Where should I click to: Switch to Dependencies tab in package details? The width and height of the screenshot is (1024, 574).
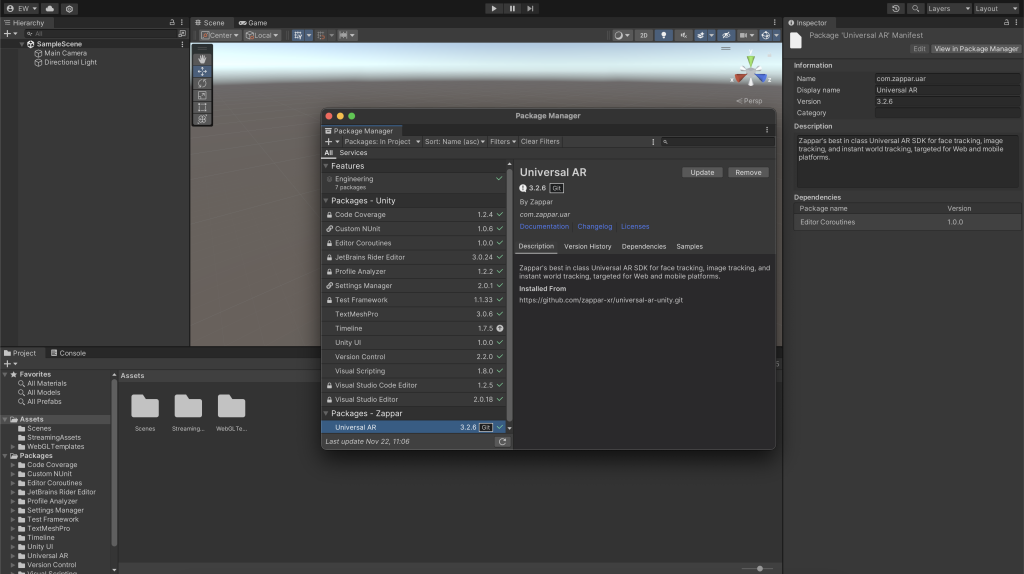[x=644, y=247]
